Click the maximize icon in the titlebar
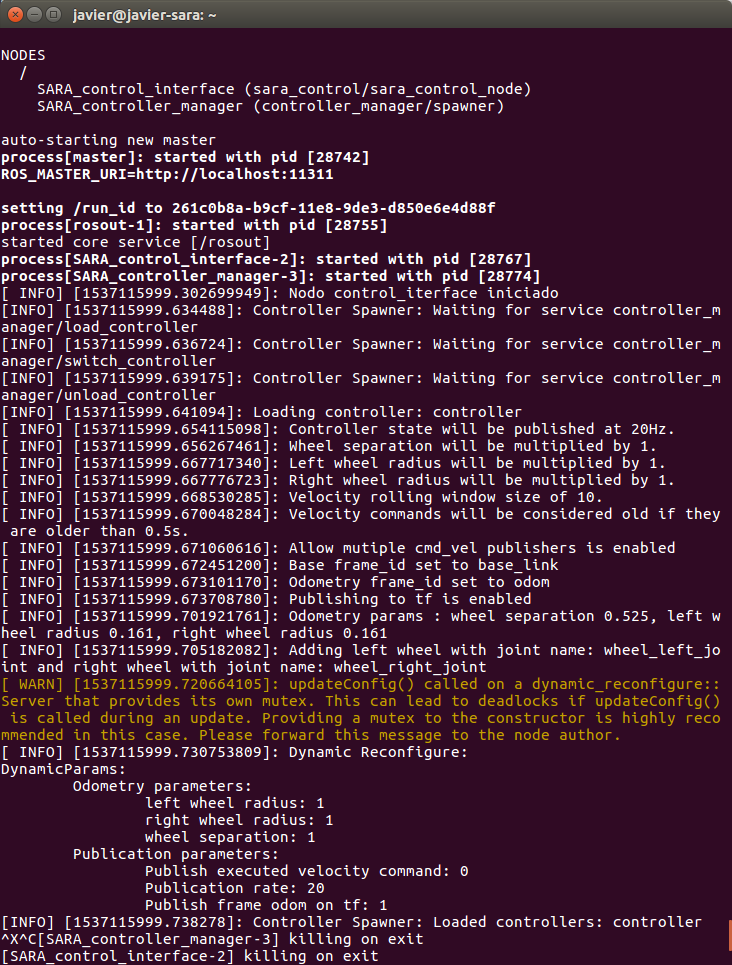Viewport: 732px width, 965px height. [x=52, y=14]
